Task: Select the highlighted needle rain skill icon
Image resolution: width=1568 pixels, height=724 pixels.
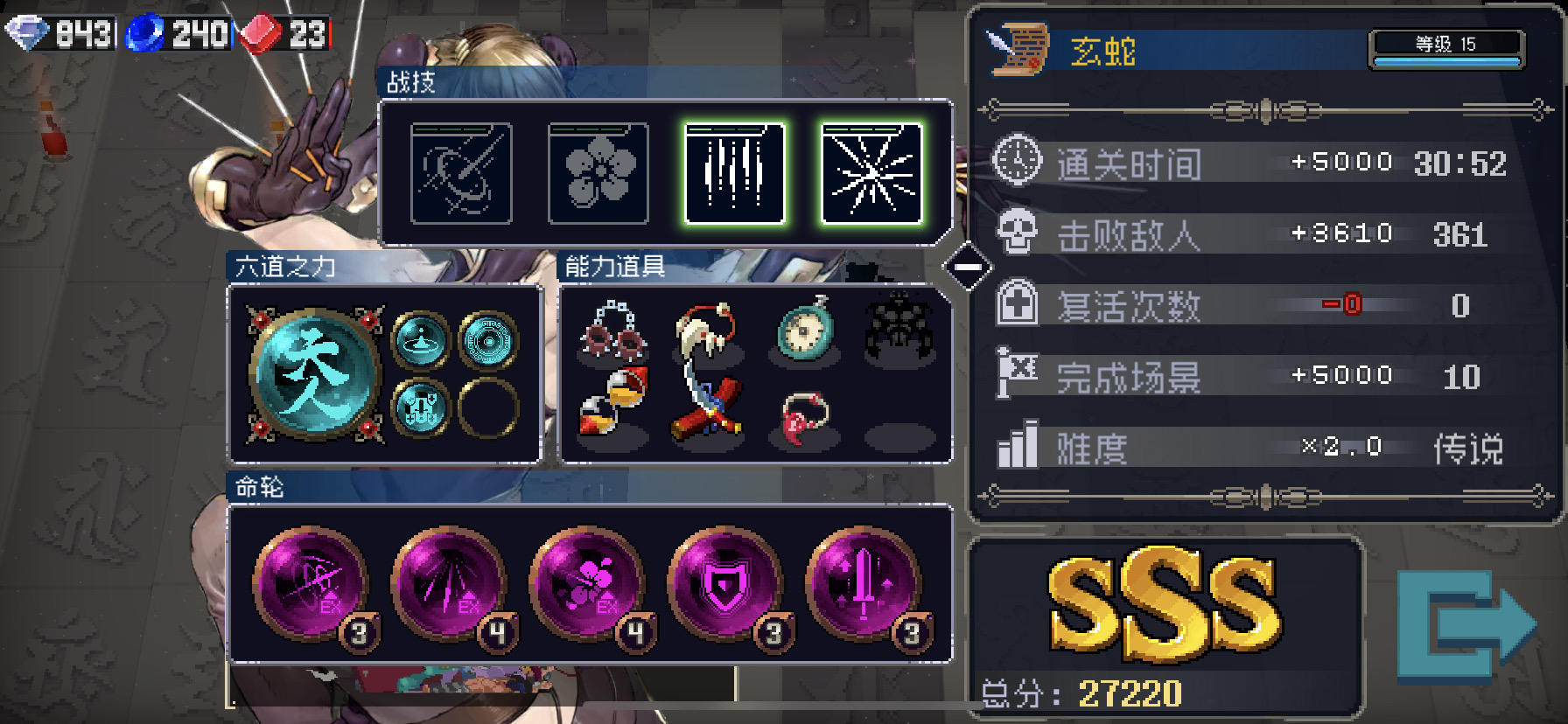Action: [735, 173]
